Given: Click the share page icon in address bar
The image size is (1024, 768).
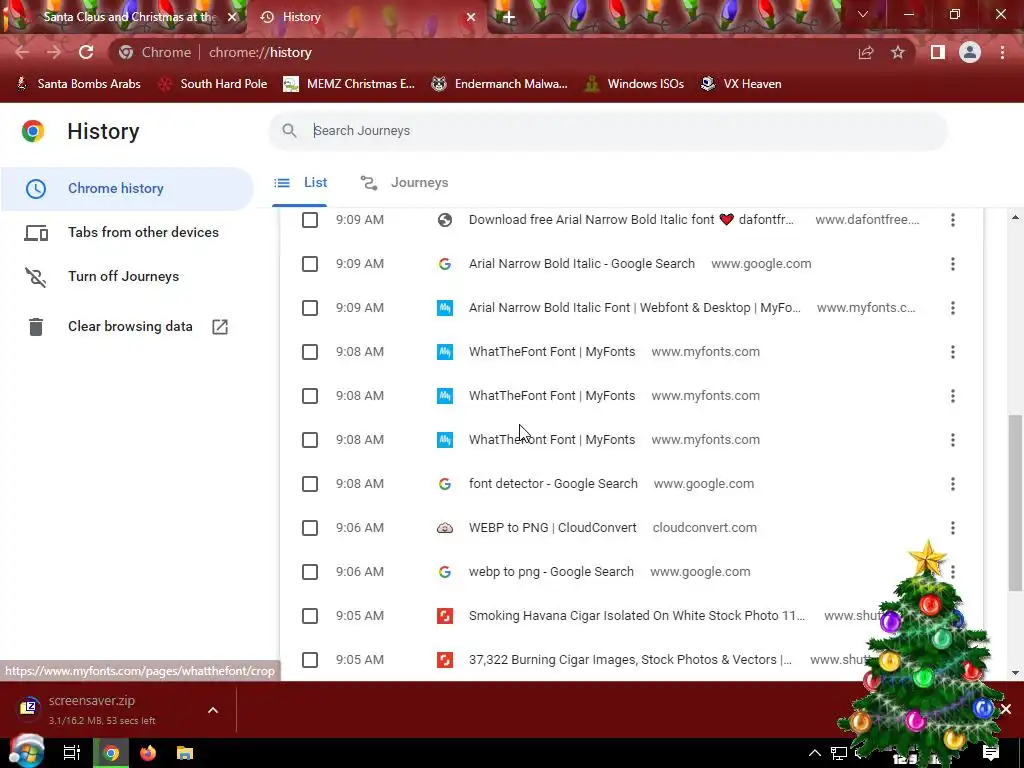Looking at the screenshot, I should click(866, 52).
